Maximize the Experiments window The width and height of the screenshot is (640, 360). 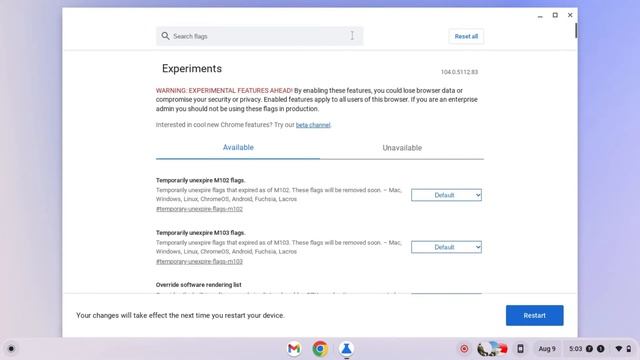(x=555, y=15)
